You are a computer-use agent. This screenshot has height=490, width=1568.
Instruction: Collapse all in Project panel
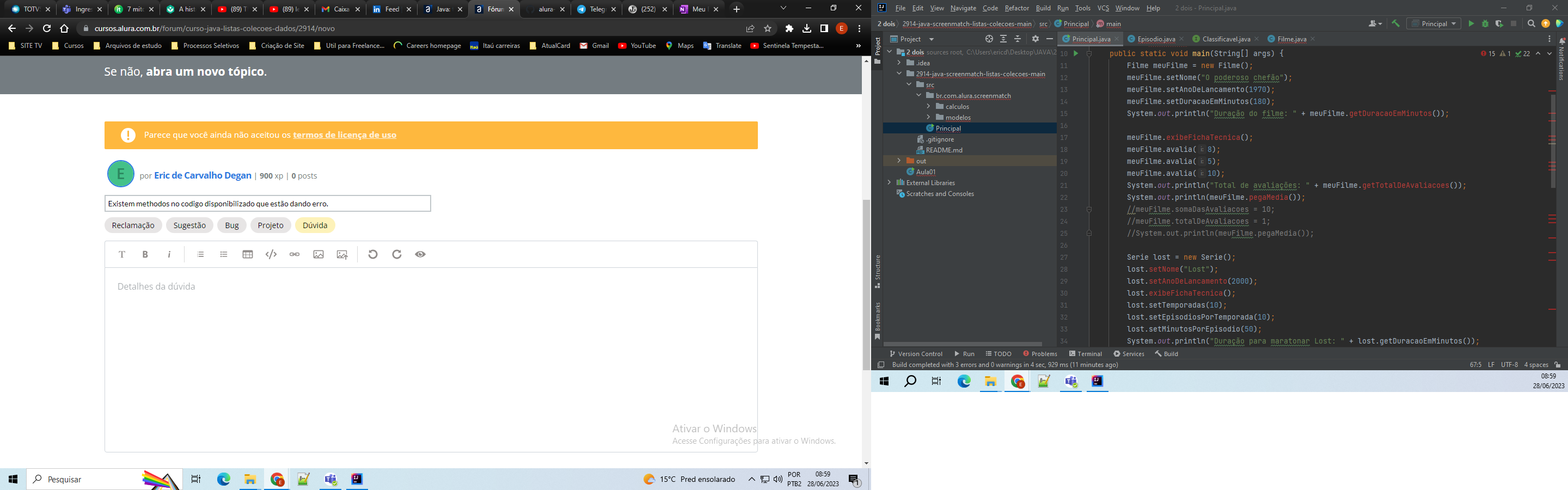[x=1018, y=39]
